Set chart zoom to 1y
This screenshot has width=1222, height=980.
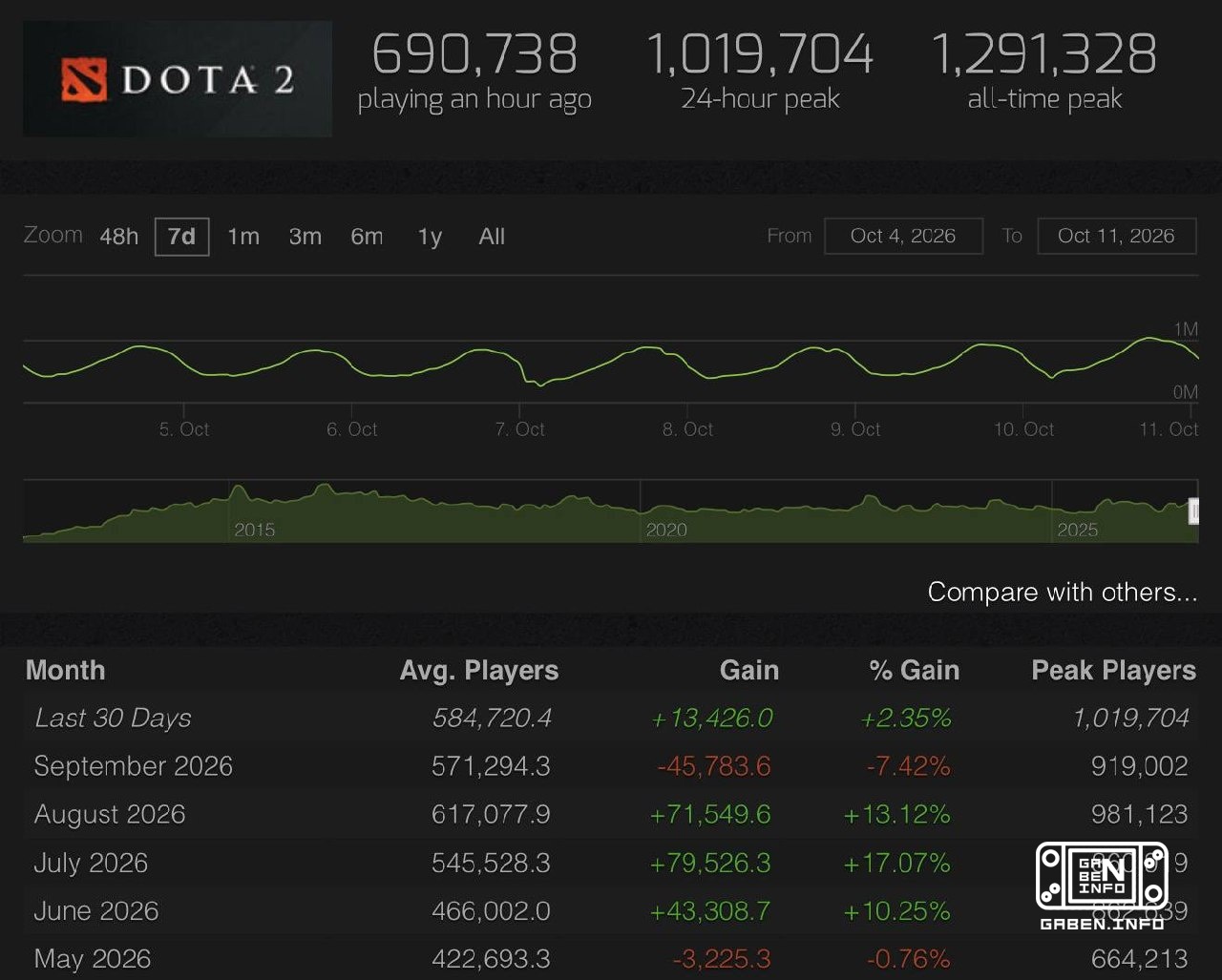430,237
